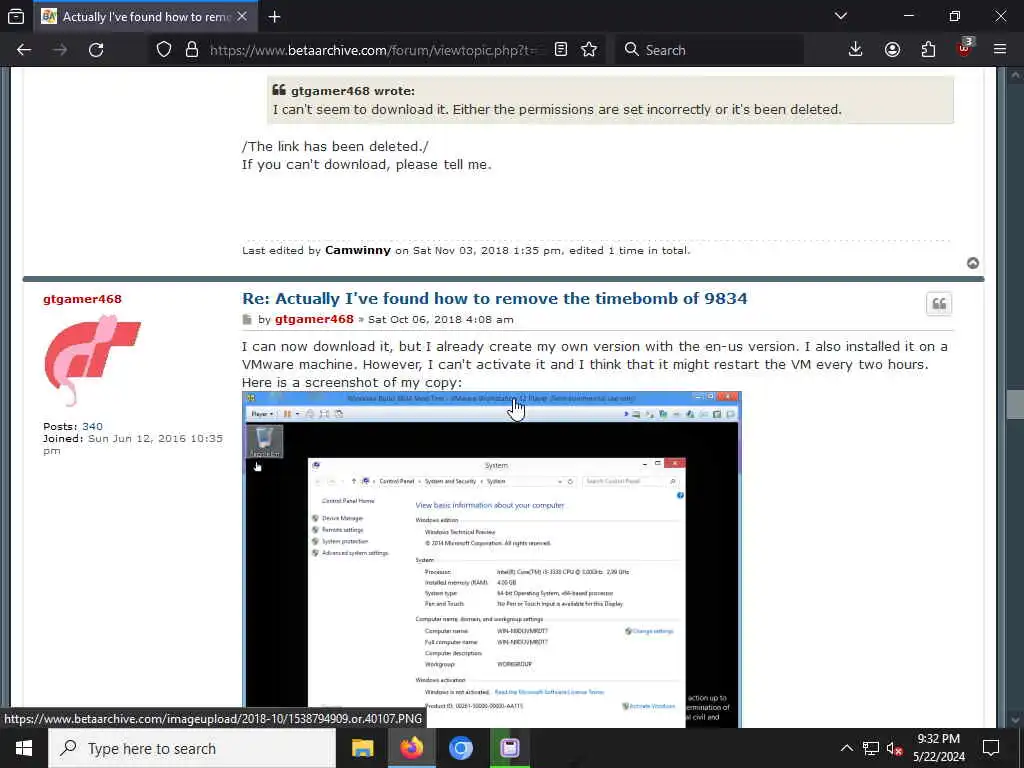Open the Firefox View icon
The image size is (1024, 768).
click(16, 17)
